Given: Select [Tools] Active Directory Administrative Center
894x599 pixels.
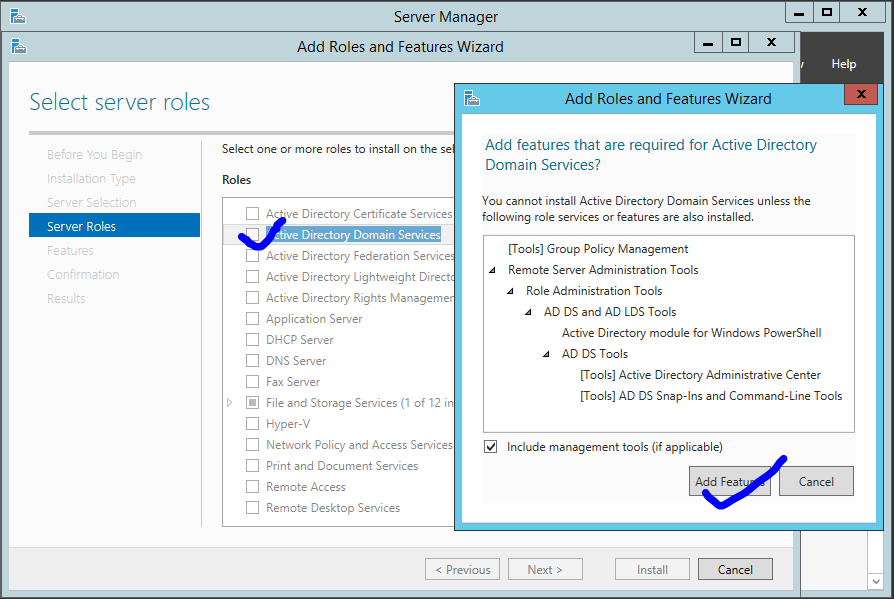Looking at the screenshot, I should [x=700, y=375].
